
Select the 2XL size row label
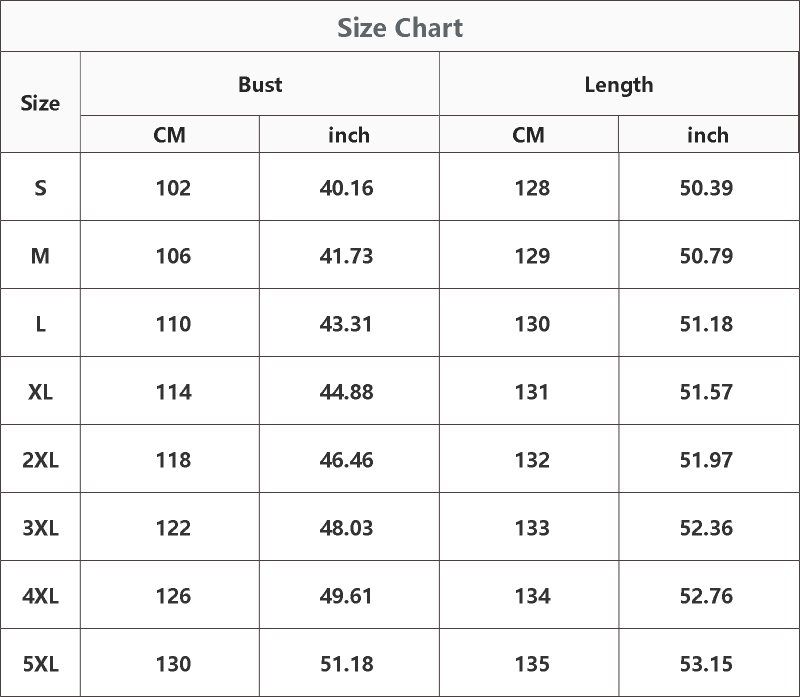pyautogui.click(x=40, y=460)
